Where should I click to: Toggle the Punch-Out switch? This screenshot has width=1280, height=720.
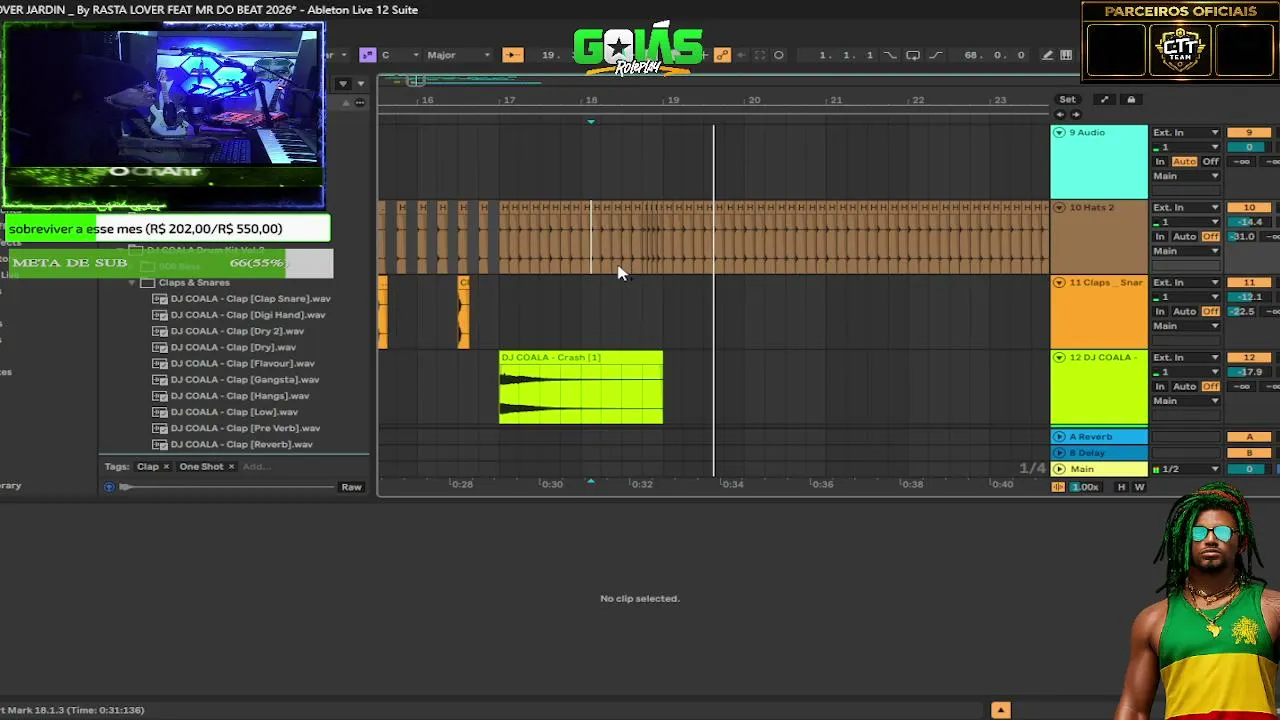click(936, 55)
